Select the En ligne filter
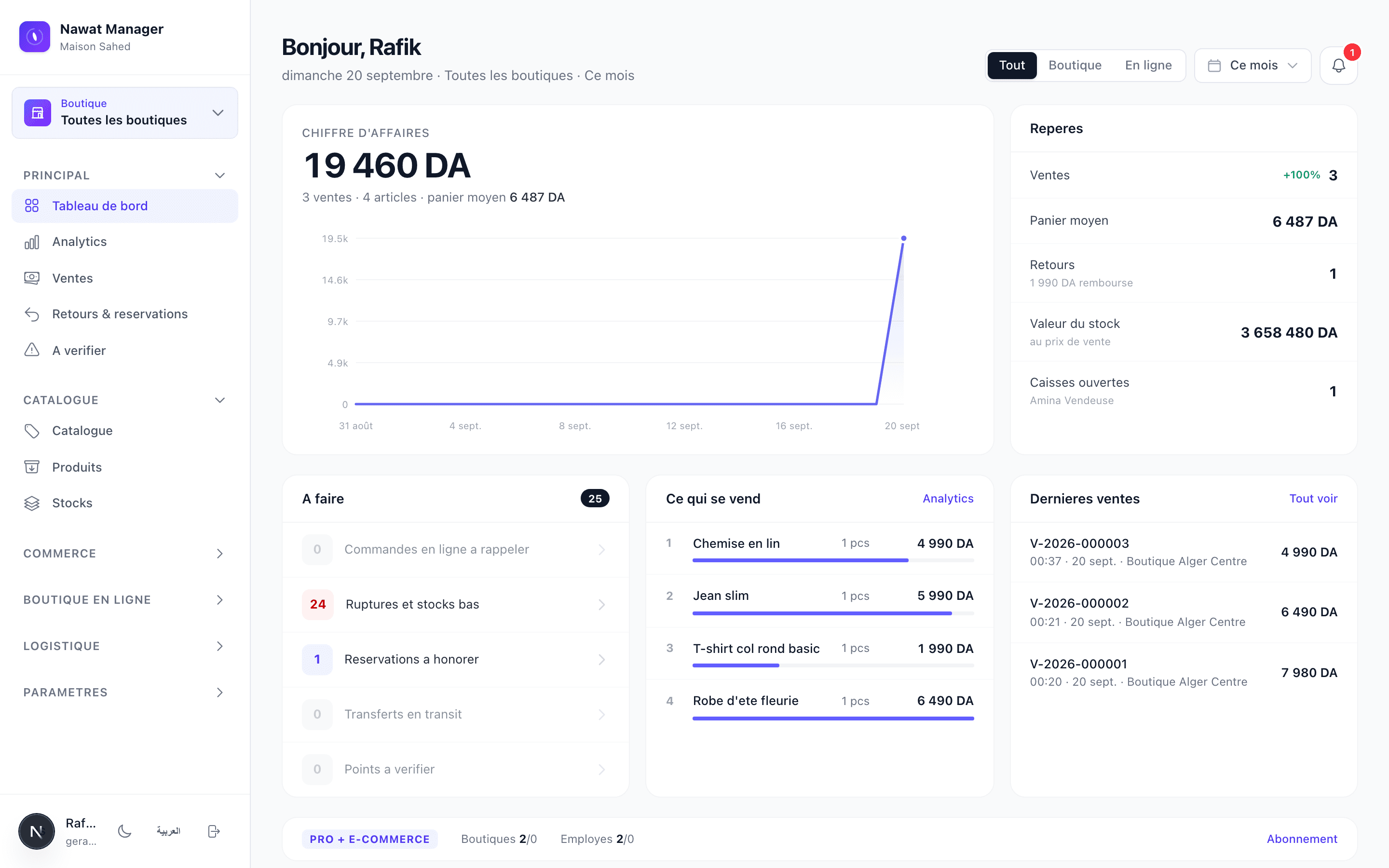 tap(1148, 66)
